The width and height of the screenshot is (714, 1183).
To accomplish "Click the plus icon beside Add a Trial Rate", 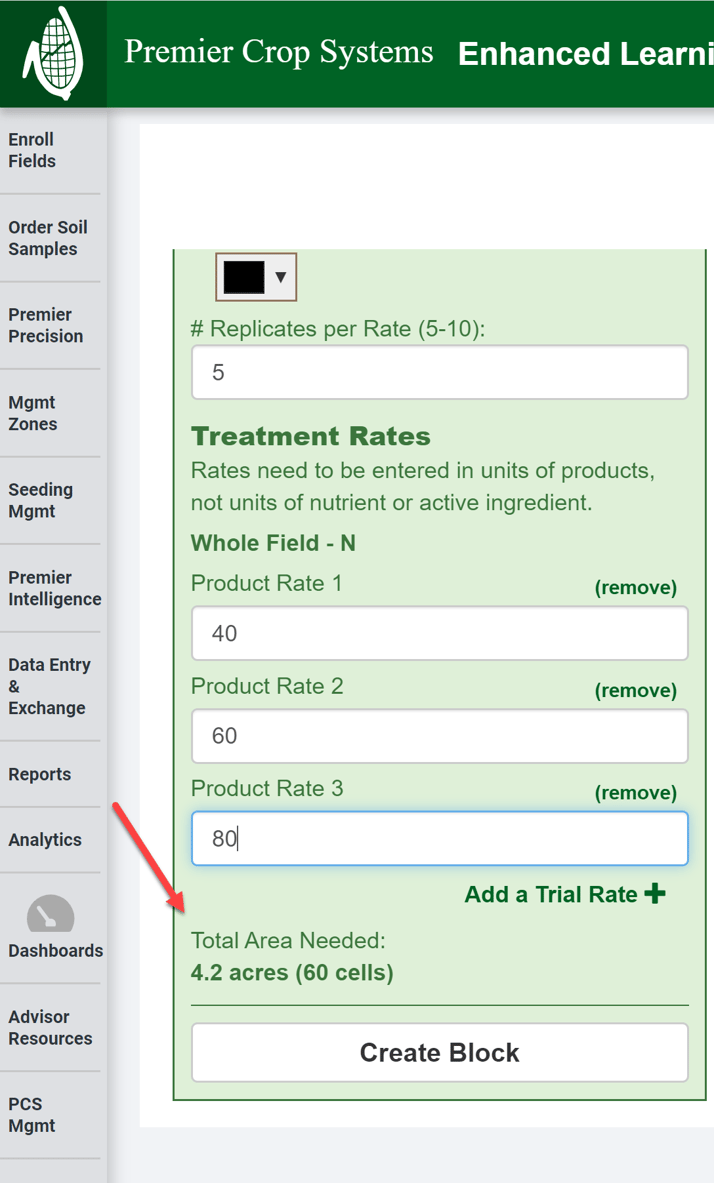I will [655, 893].
